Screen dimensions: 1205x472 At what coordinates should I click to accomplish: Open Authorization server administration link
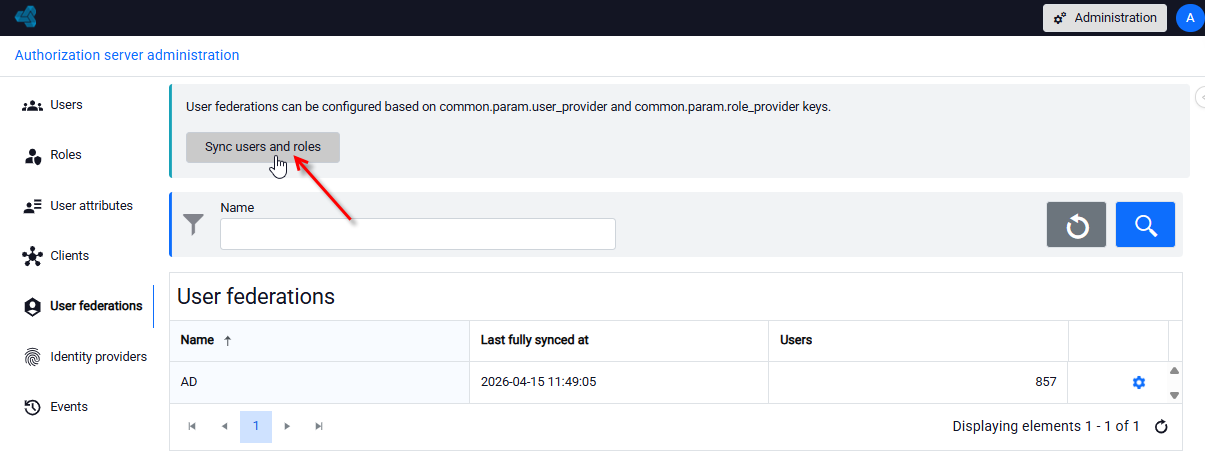127,55
